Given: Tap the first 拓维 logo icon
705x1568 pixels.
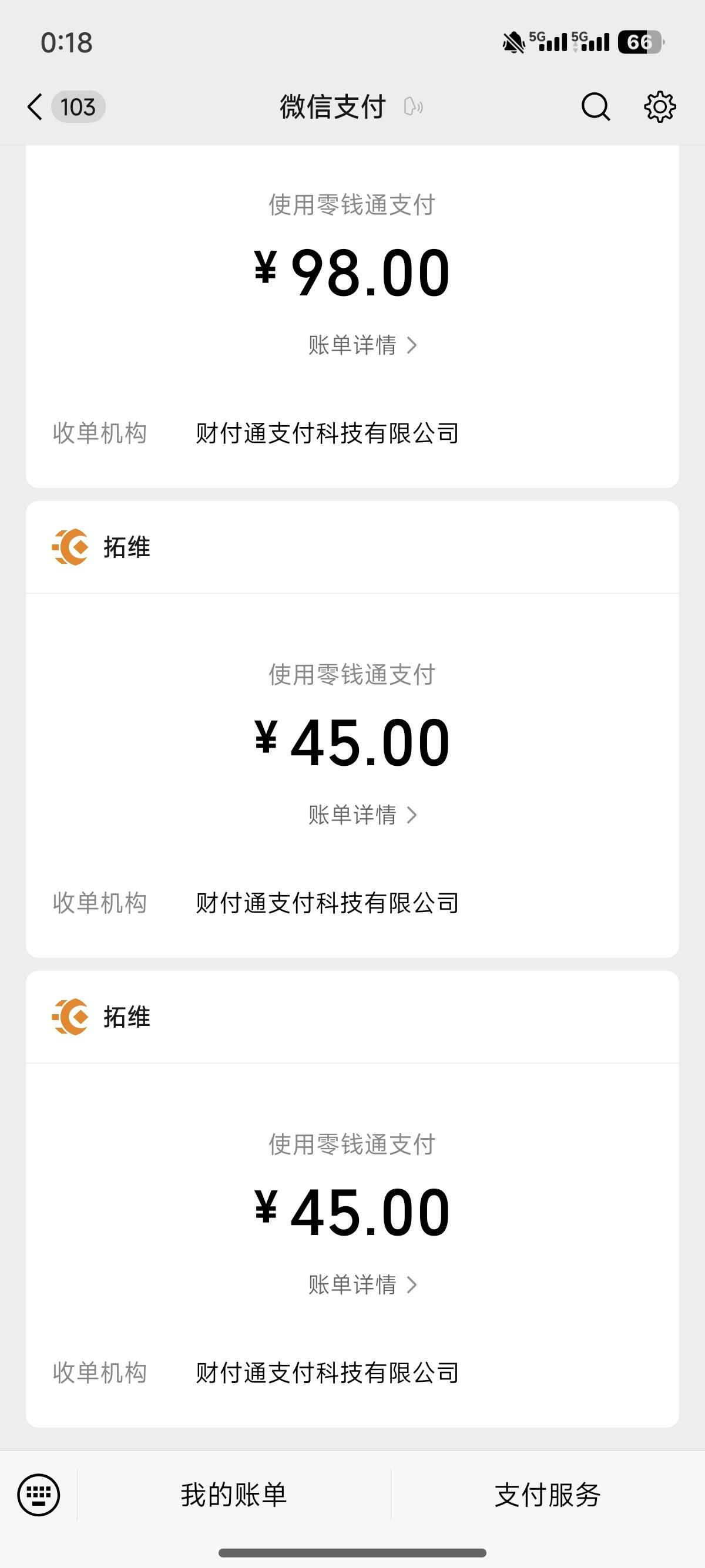Looking at the screenshot, I should [70, 547].
